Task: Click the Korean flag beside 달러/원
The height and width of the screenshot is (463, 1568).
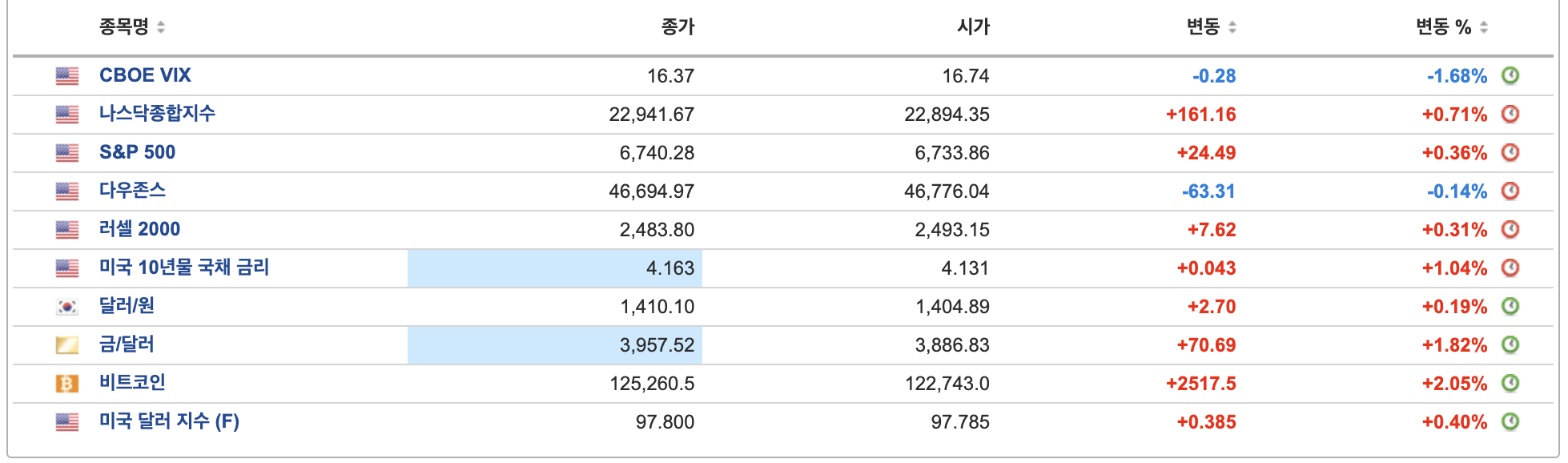Action: click(x=67, y=306)
